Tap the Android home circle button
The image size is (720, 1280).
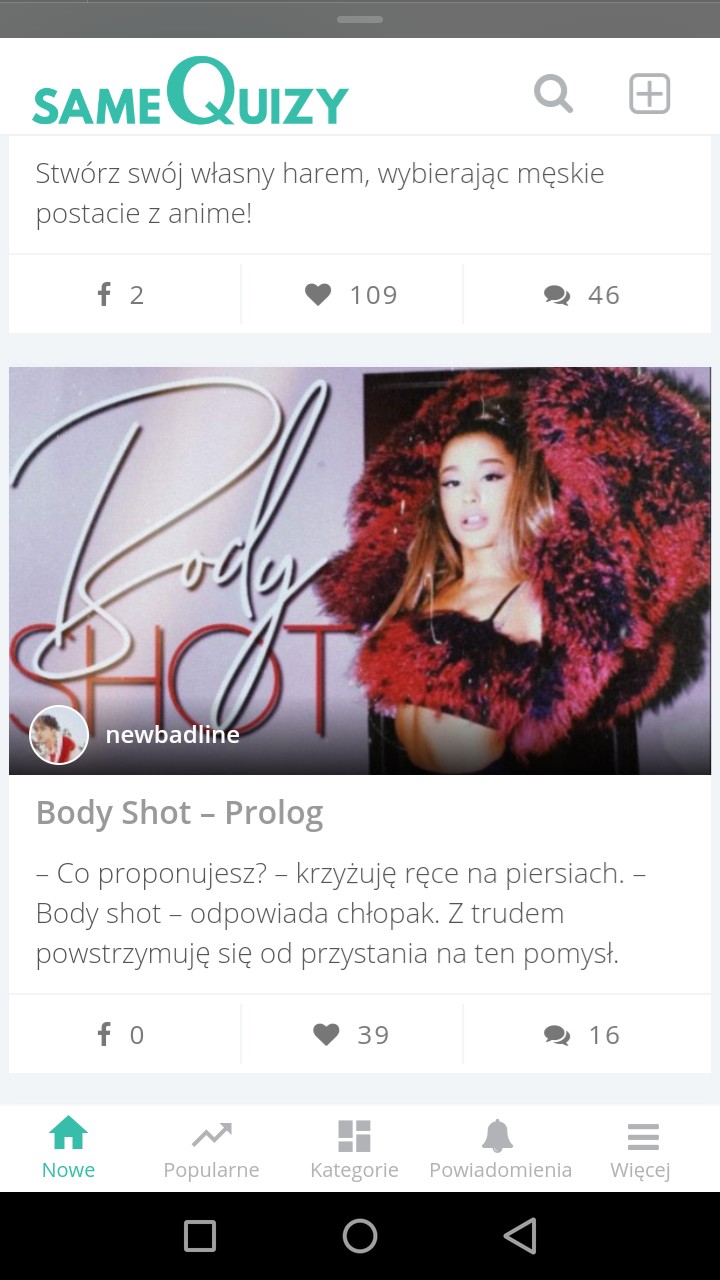point(360,1236)
